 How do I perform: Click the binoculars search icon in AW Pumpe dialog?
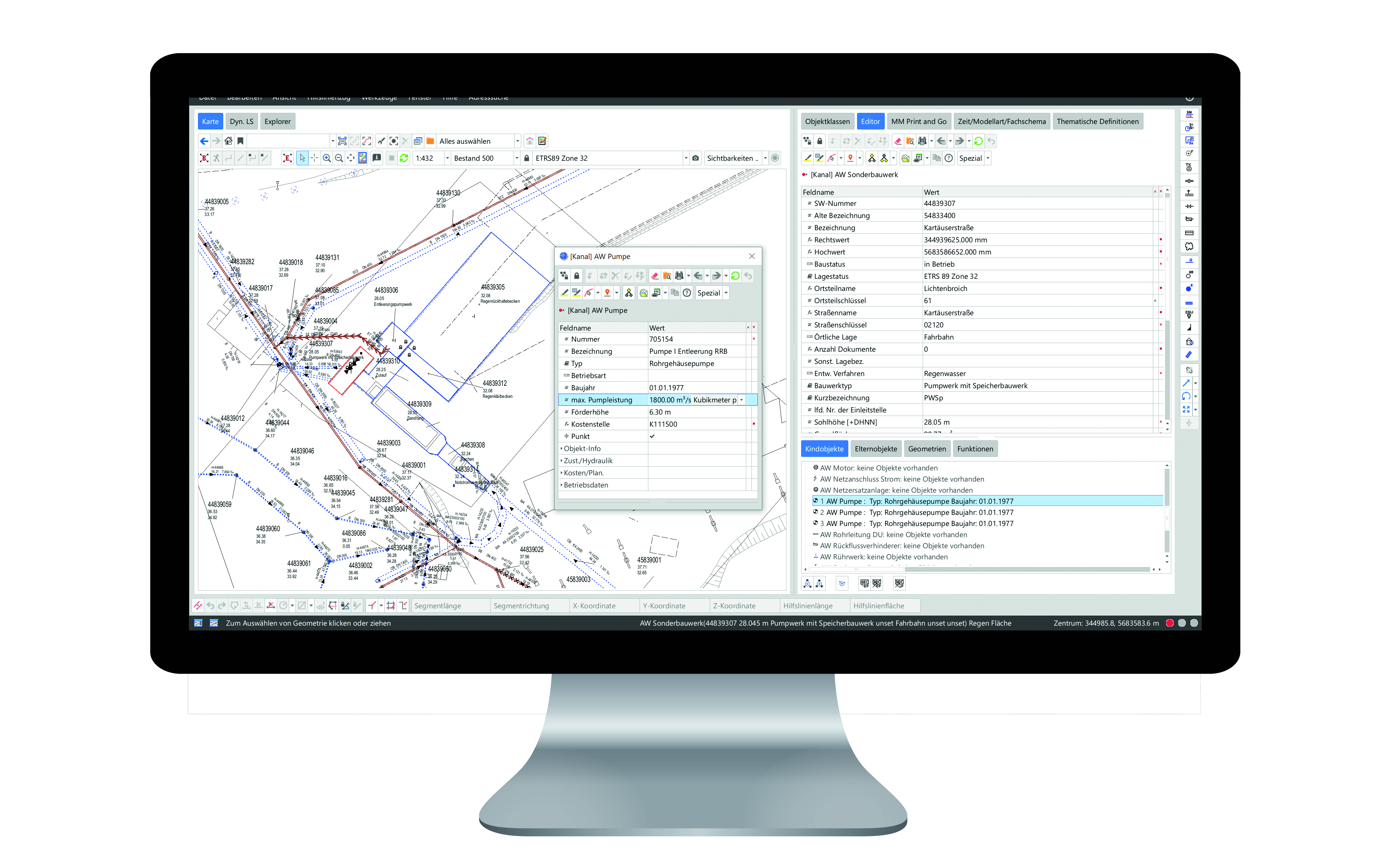pos(679,276)
